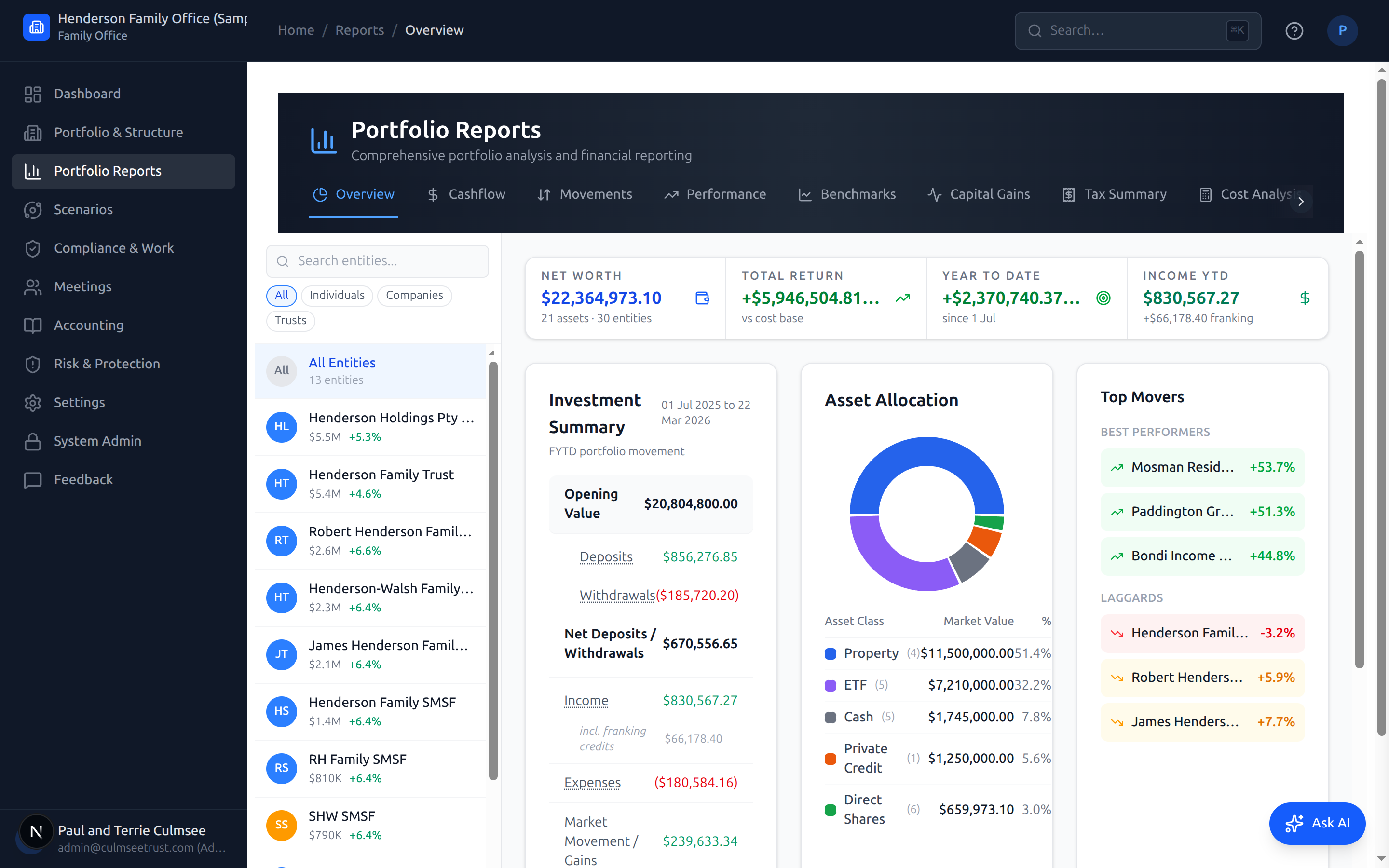Select Robert Henderson Family entity row
1389x868 pixels.
(x=370, y=541)
